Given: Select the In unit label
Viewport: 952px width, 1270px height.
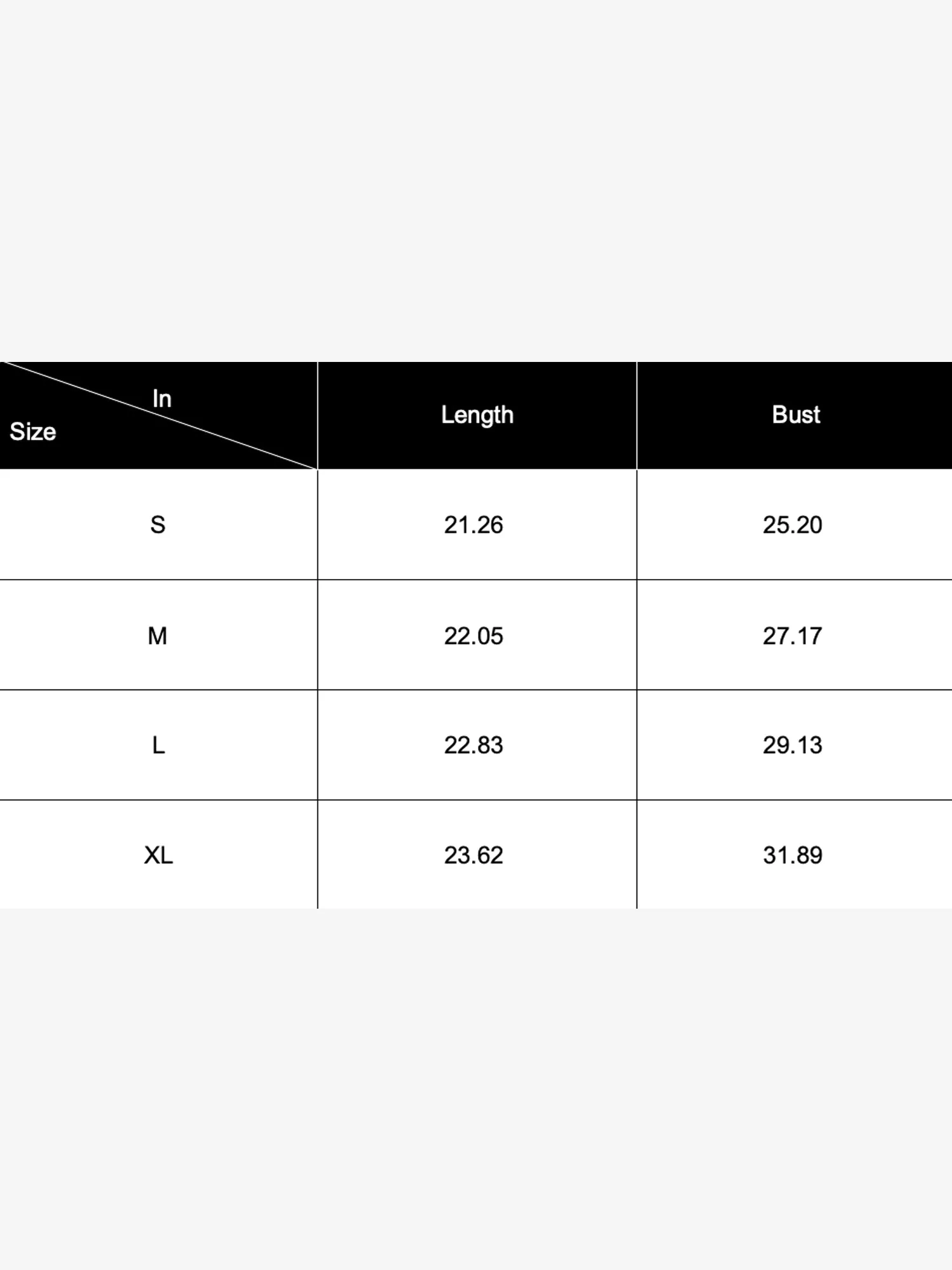Looking at the screenshot, I should coord(162,399).
